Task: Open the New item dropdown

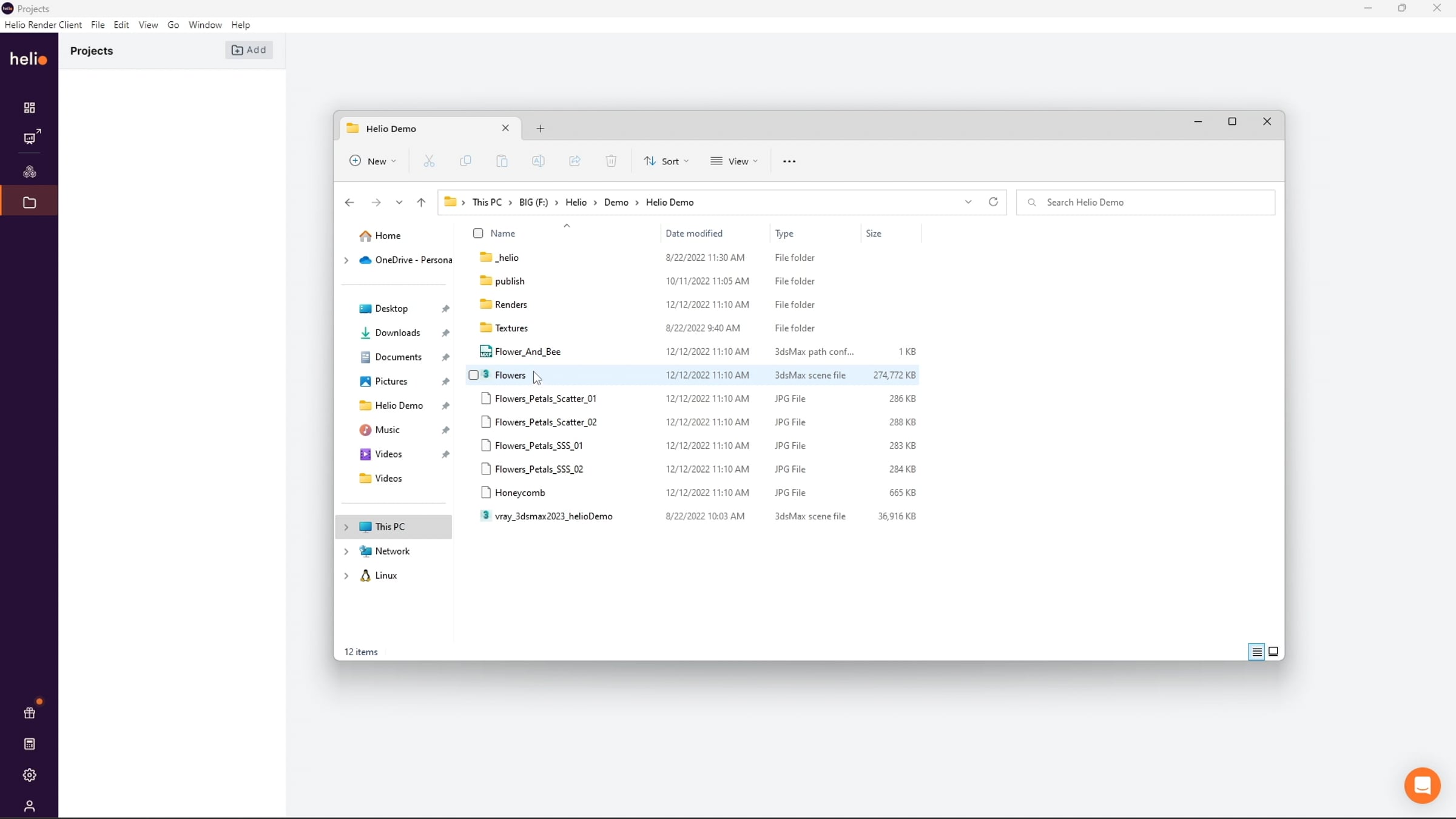Action: click(372, 161)
